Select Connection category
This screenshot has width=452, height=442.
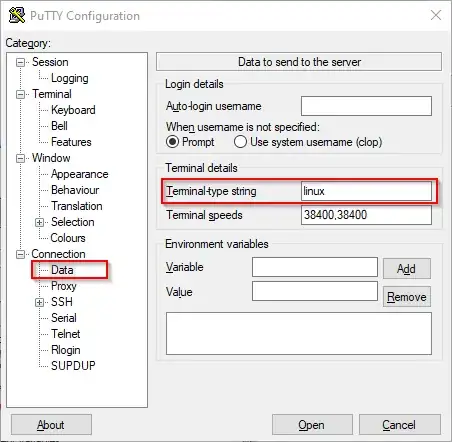[x=58, y=254]
